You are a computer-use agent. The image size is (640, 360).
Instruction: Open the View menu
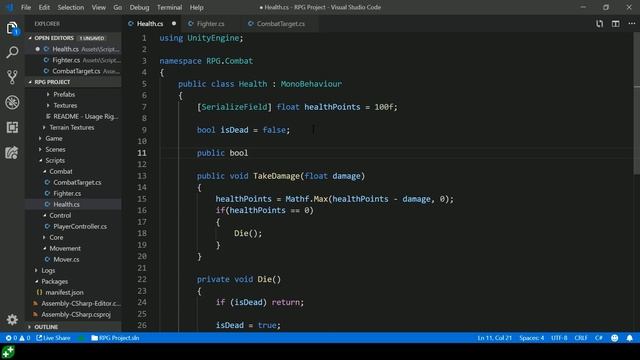tap(98, 7)
